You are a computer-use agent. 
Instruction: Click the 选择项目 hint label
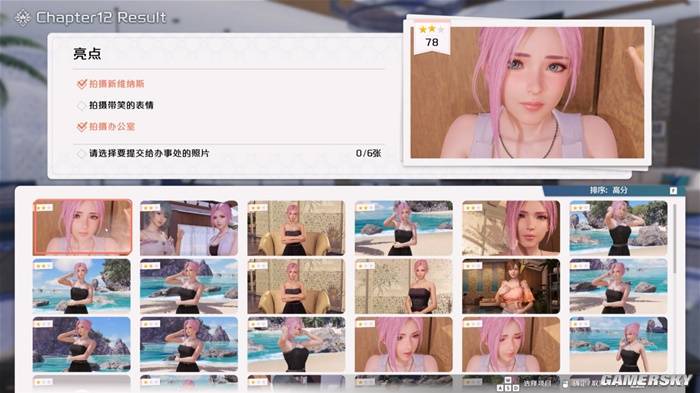[x=538, y=384]
